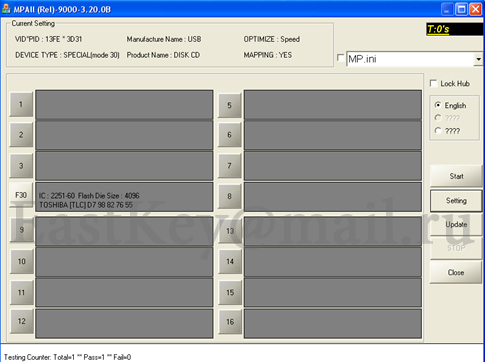Click the empty status panel for port 16
The image size is (485, 362).
(333, 324)
